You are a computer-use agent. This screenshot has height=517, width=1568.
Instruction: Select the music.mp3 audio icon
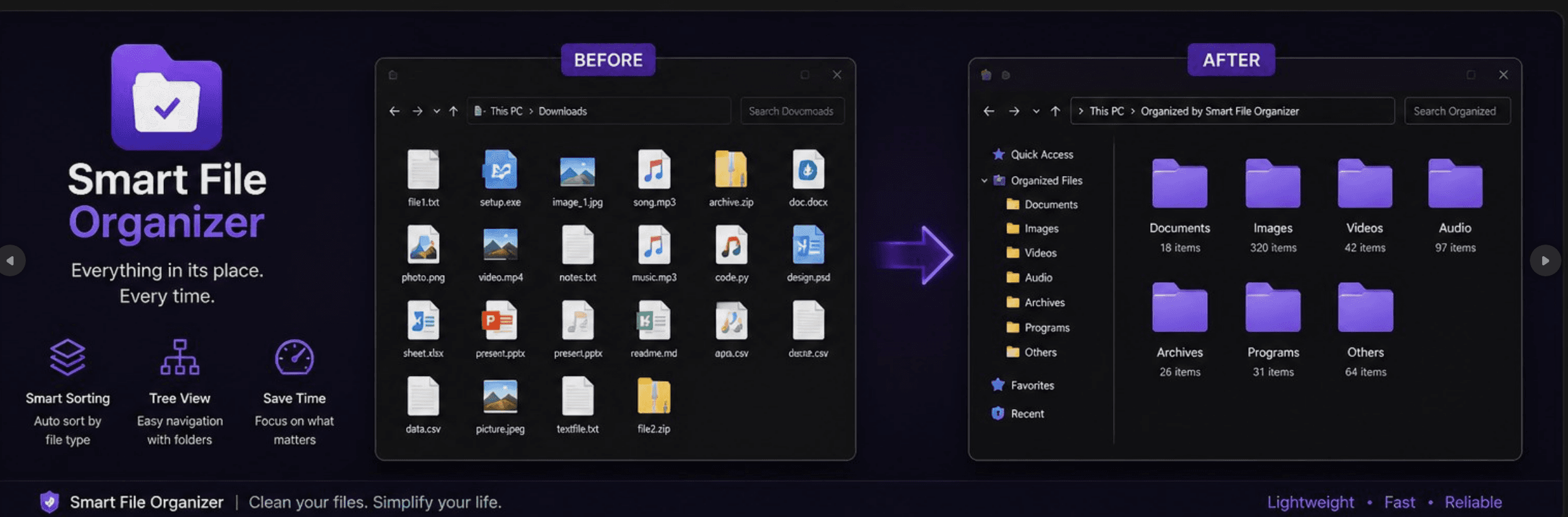click(653, 245)
